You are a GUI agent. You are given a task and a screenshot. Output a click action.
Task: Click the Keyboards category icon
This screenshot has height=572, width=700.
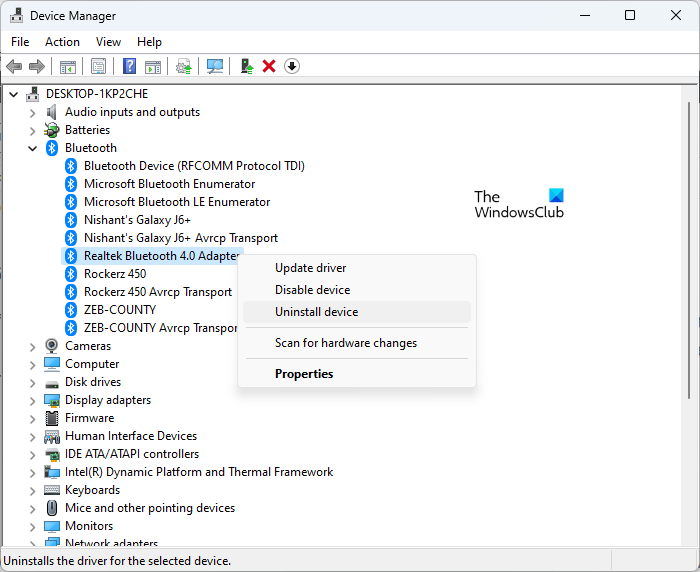(x=52, y=490)
